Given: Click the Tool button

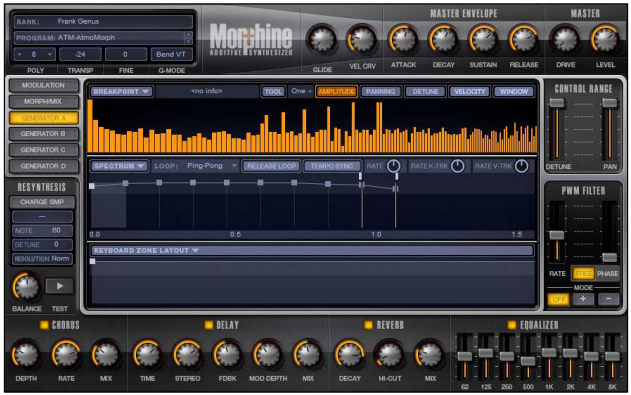Looking at the screenshot, I should (273, 91).
